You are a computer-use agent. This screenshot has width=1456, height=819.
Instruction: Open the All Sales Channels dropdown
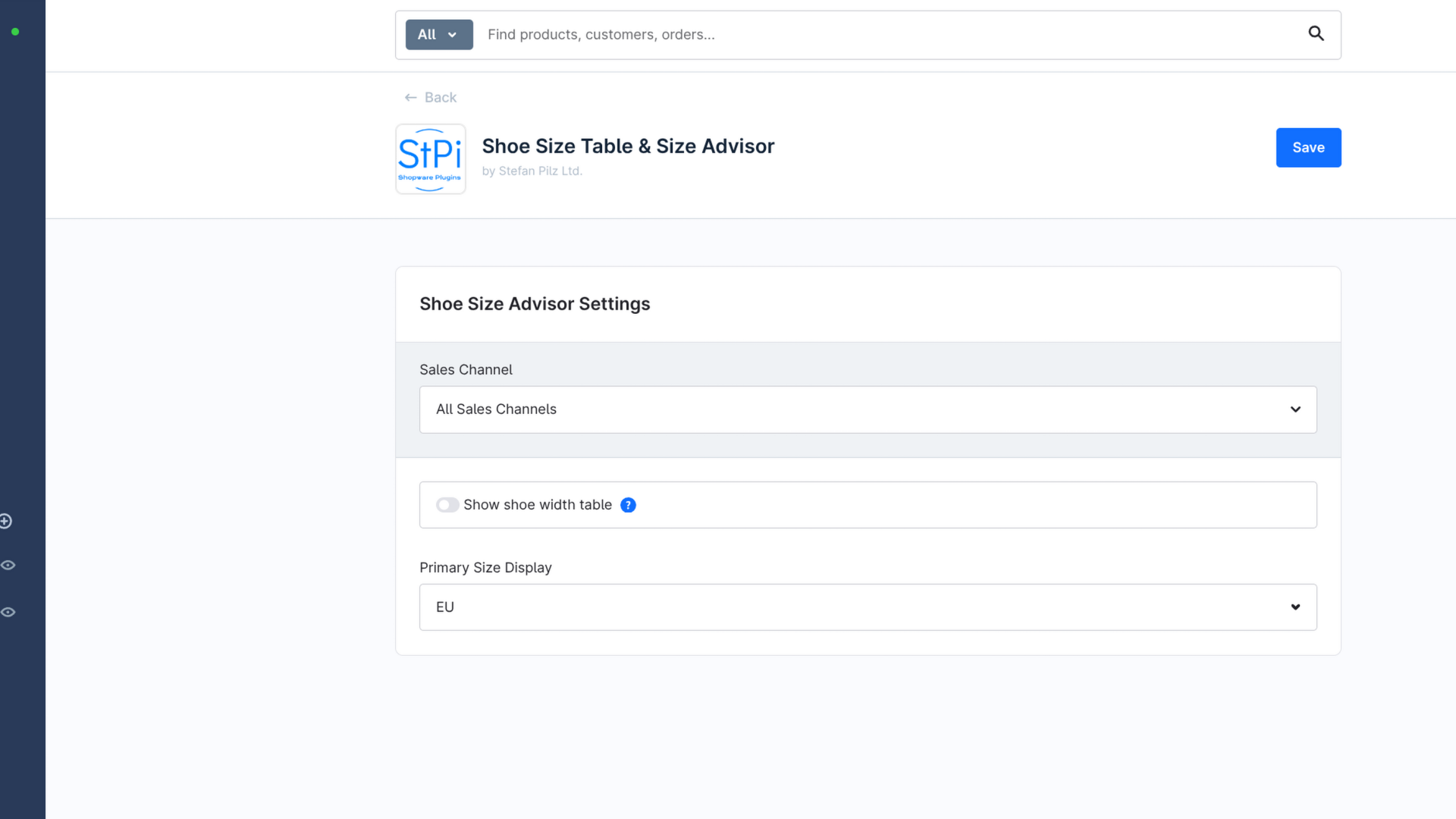point(867,409)
